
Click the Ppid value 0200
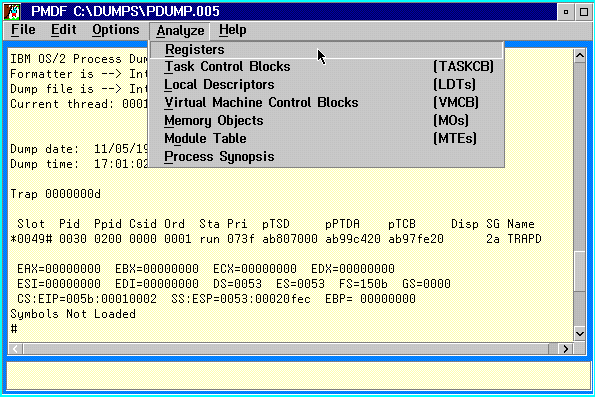[108, 239]
